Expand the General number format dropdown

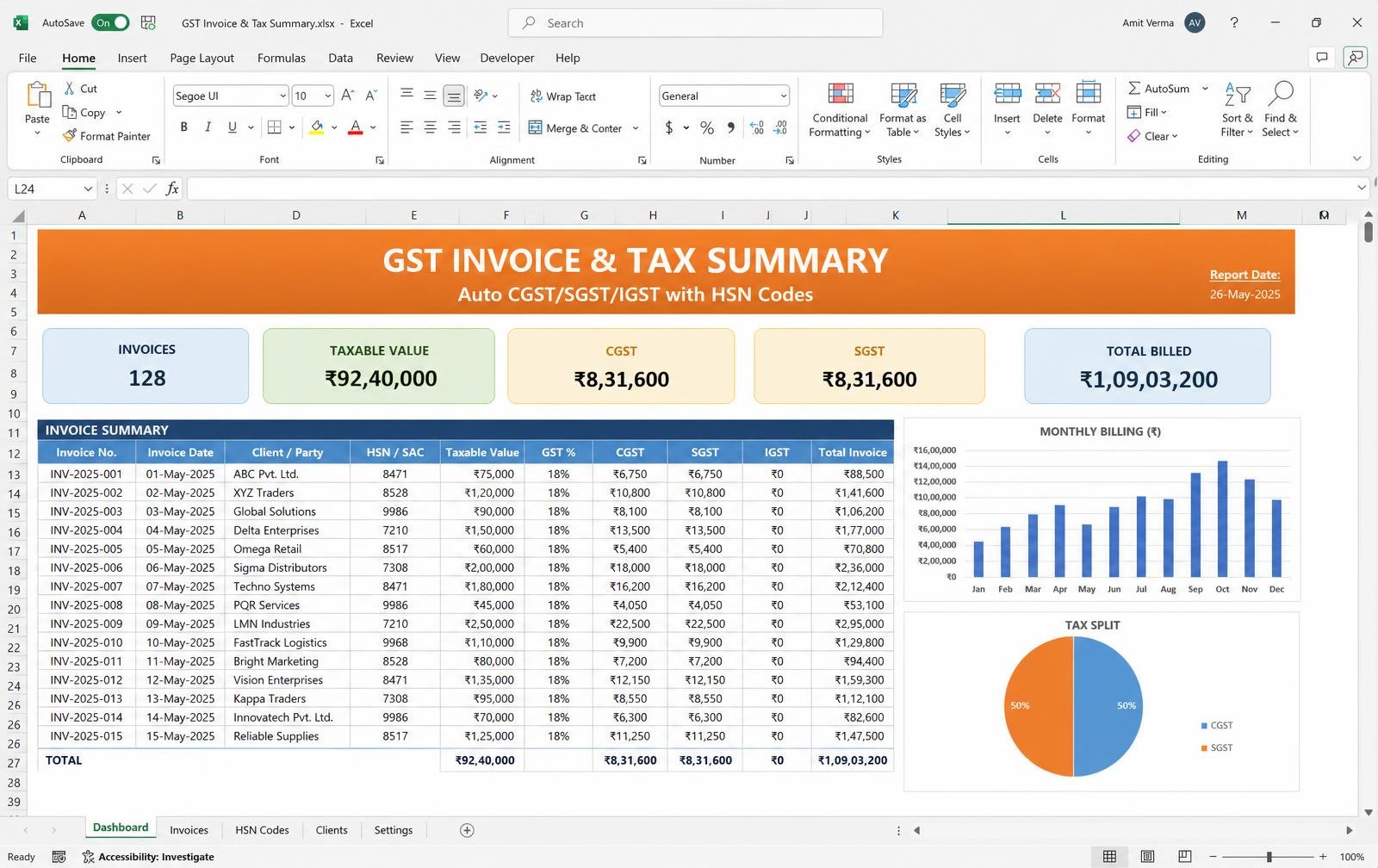783,96
